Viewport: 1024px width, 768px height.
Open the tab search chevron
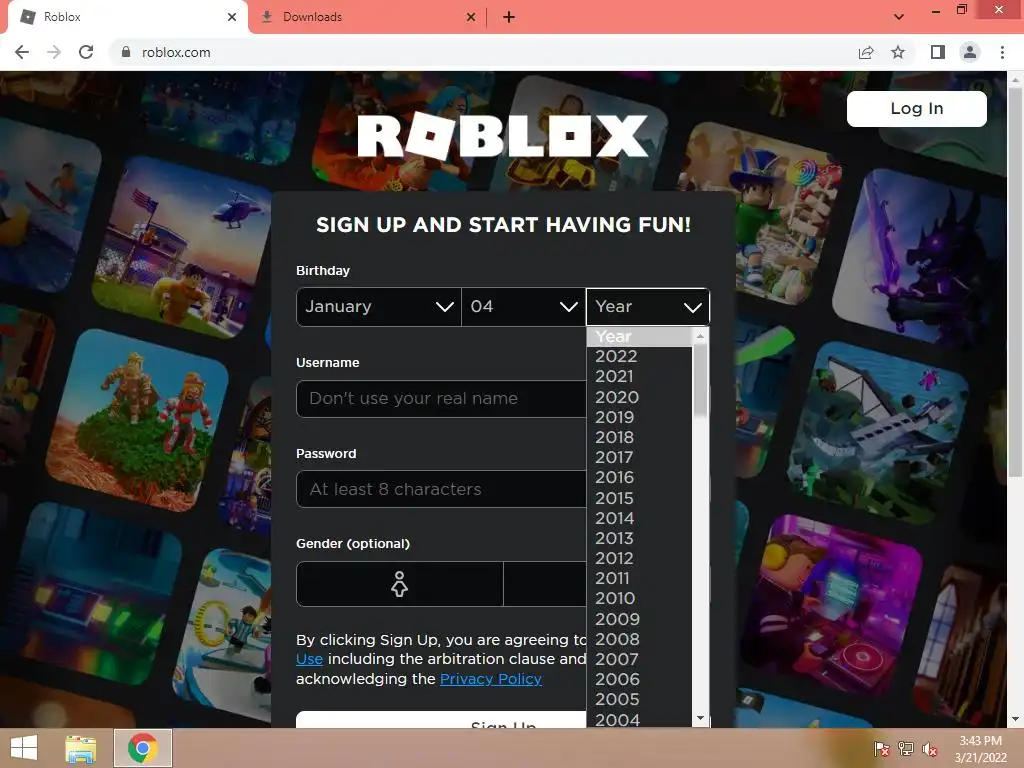[x=899, y=17]
